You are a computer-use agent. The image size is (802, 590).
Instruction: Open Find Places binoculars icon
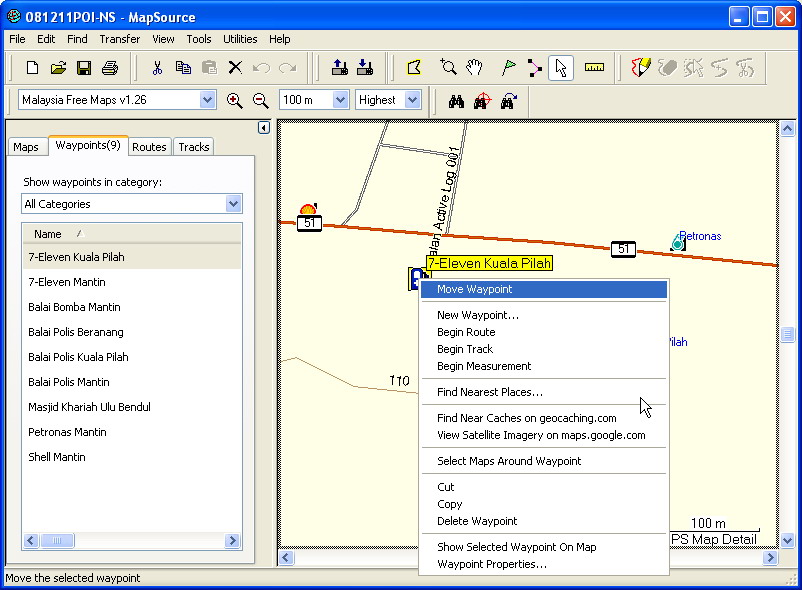point(456,101)
